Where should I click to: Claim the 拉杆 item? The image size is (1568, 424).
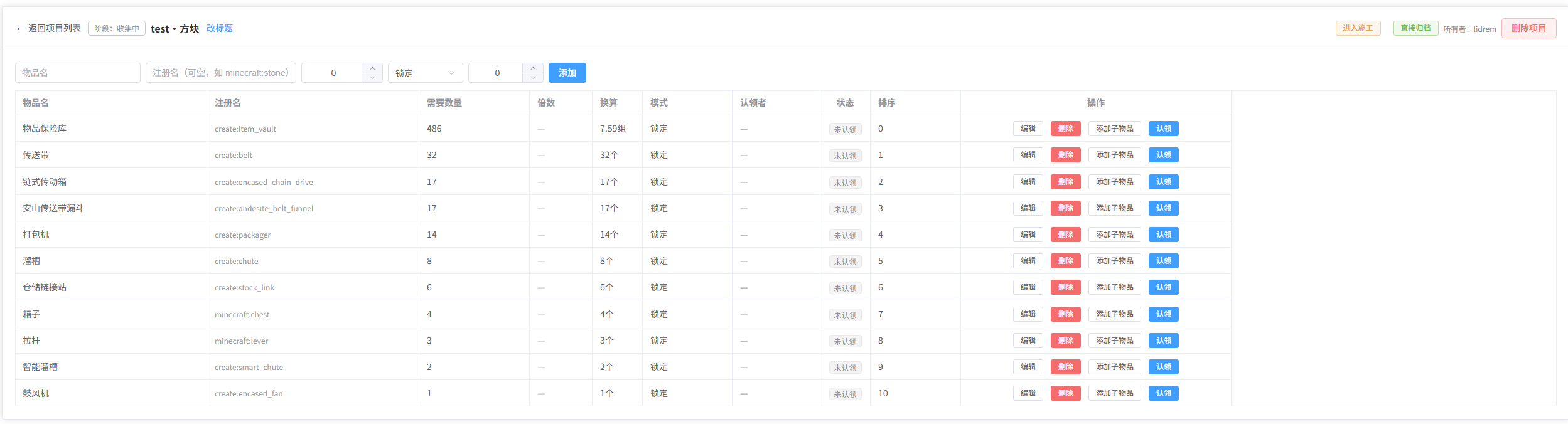click(1164, 341)
